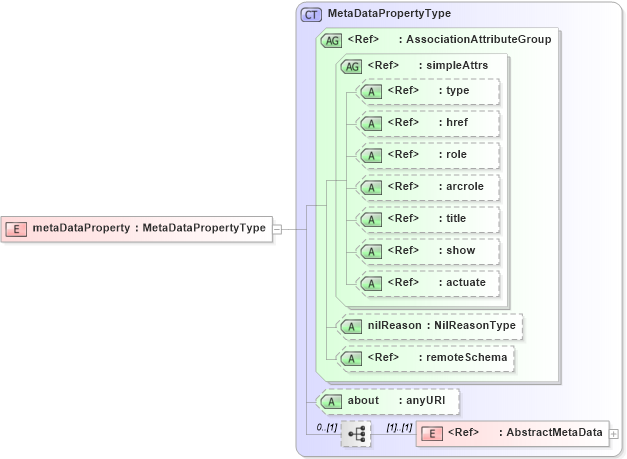Expand the AbstractMetaData element reference
Image resolution: width=627 pixels, height=459 pixels.
(x=614, y=434)
